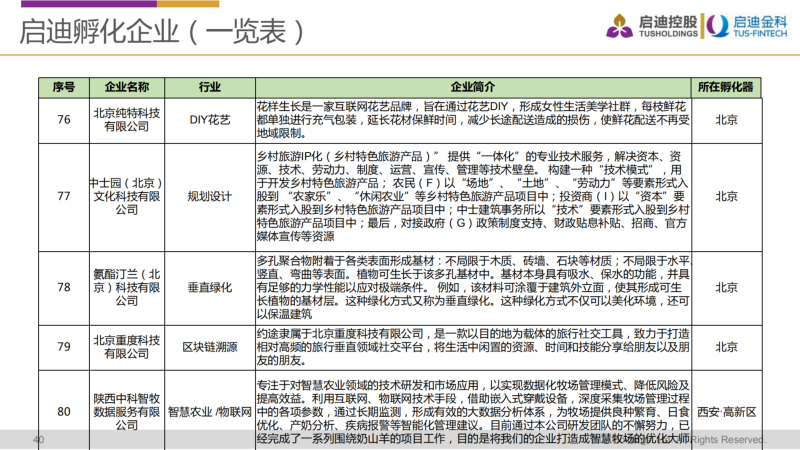Click the 区块链溯源 industry cell
800x450 pixels.
point(210,347)
